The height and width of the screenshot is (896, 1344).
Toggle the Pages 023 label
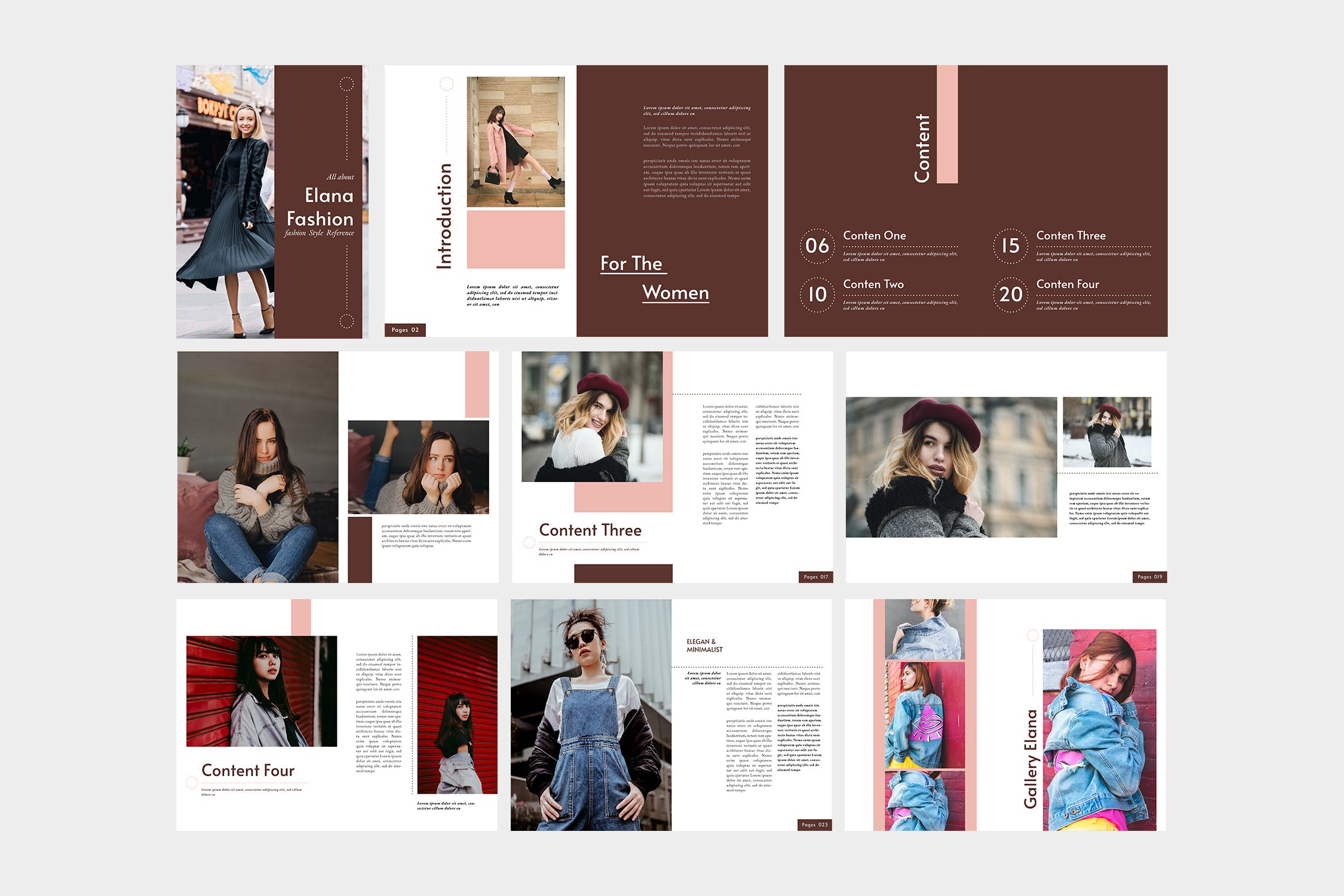click(x=815, y=824)
